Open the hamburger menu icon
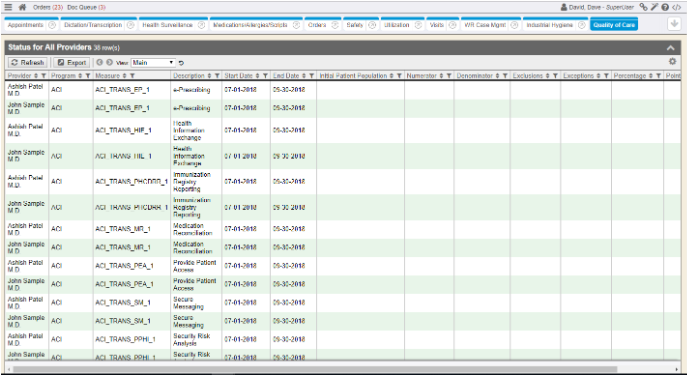 (8, 7)
